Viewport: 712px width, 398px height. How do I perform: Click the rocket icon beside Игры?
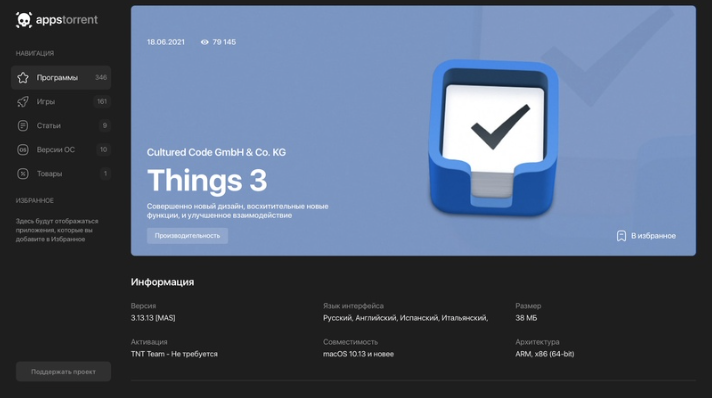[x=23, y=102]
